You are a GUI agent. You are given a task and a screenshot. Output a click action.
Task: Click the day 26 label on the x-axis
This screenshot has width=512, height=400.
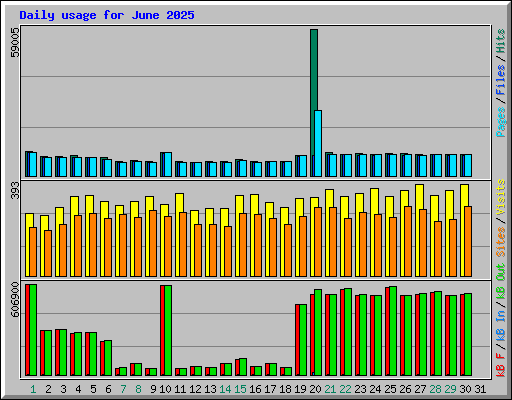pos(405,389)
